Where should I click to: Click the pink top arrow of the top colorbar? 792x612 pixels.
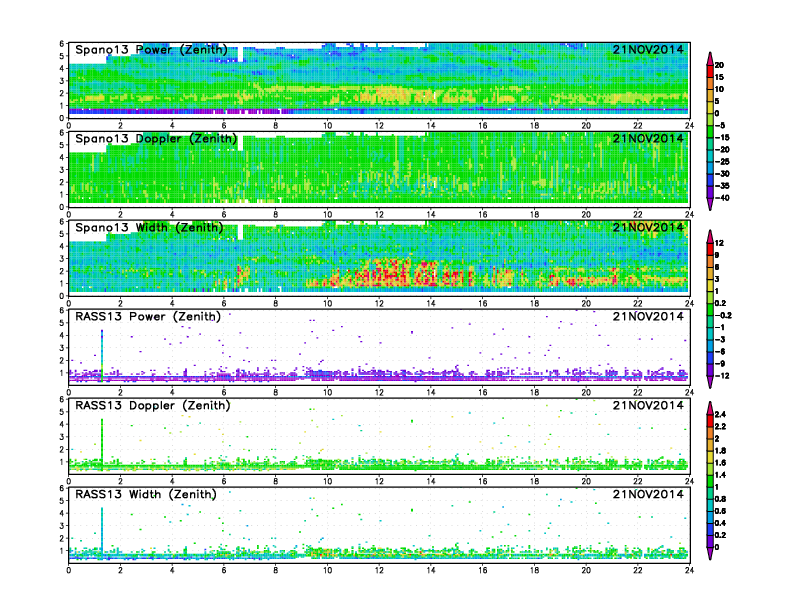click(x=710, y=58)
